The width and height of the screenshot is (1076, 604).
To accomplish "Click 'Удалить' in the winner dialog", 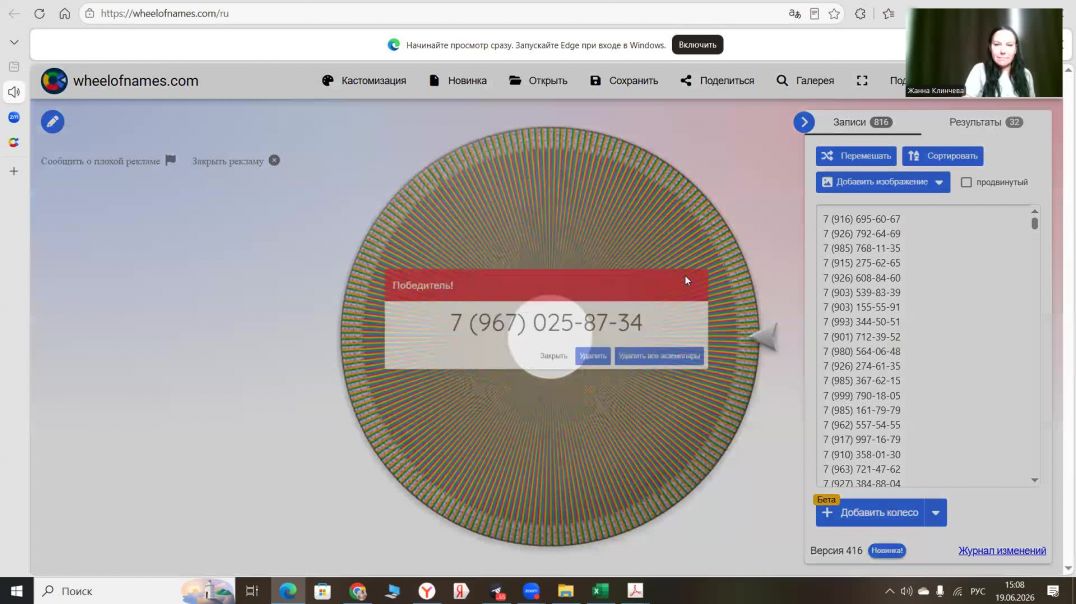I will (x=593, y=356).
